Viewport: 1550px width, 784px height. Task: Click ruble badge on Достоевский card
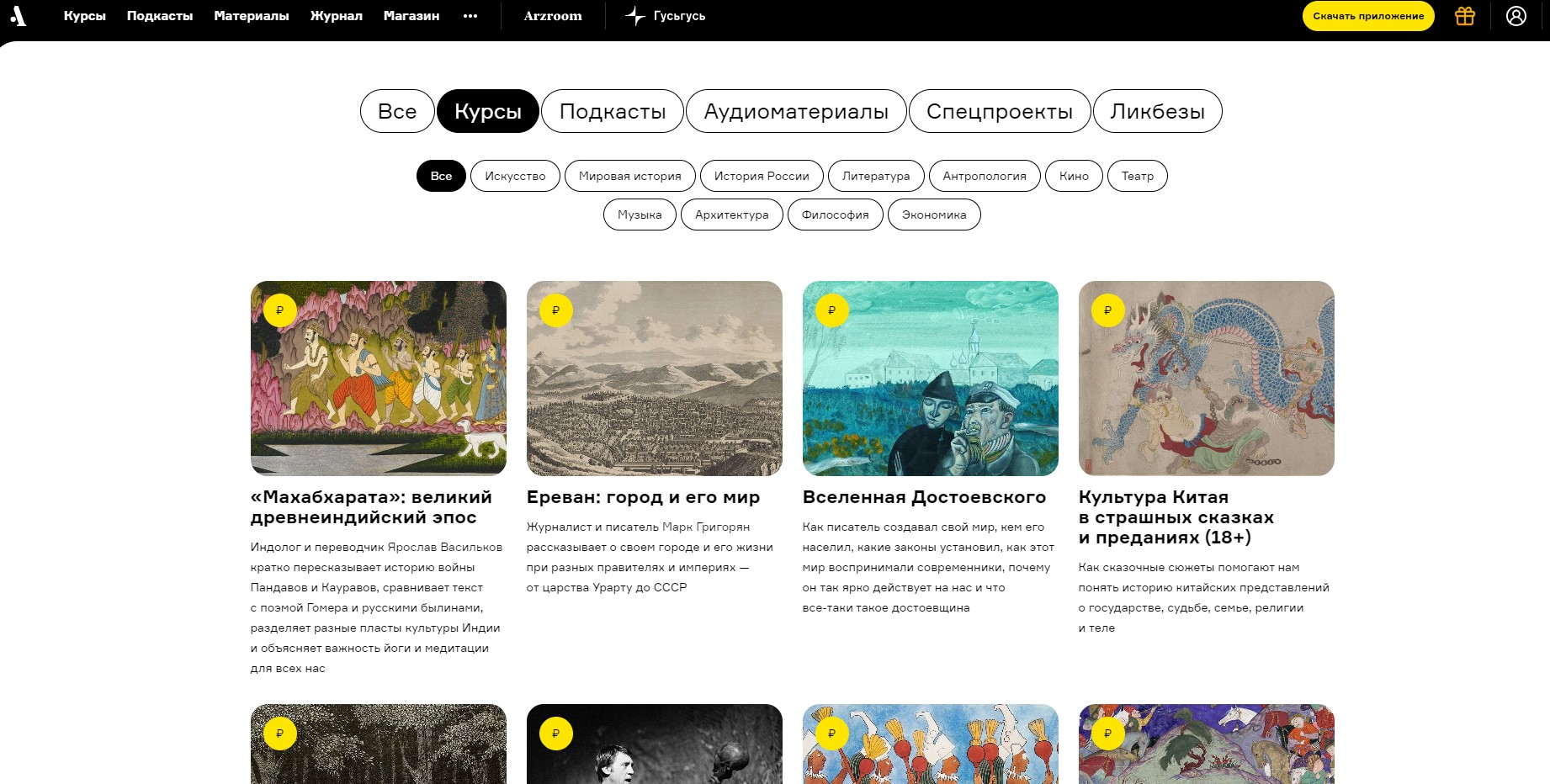pos(832,310)
